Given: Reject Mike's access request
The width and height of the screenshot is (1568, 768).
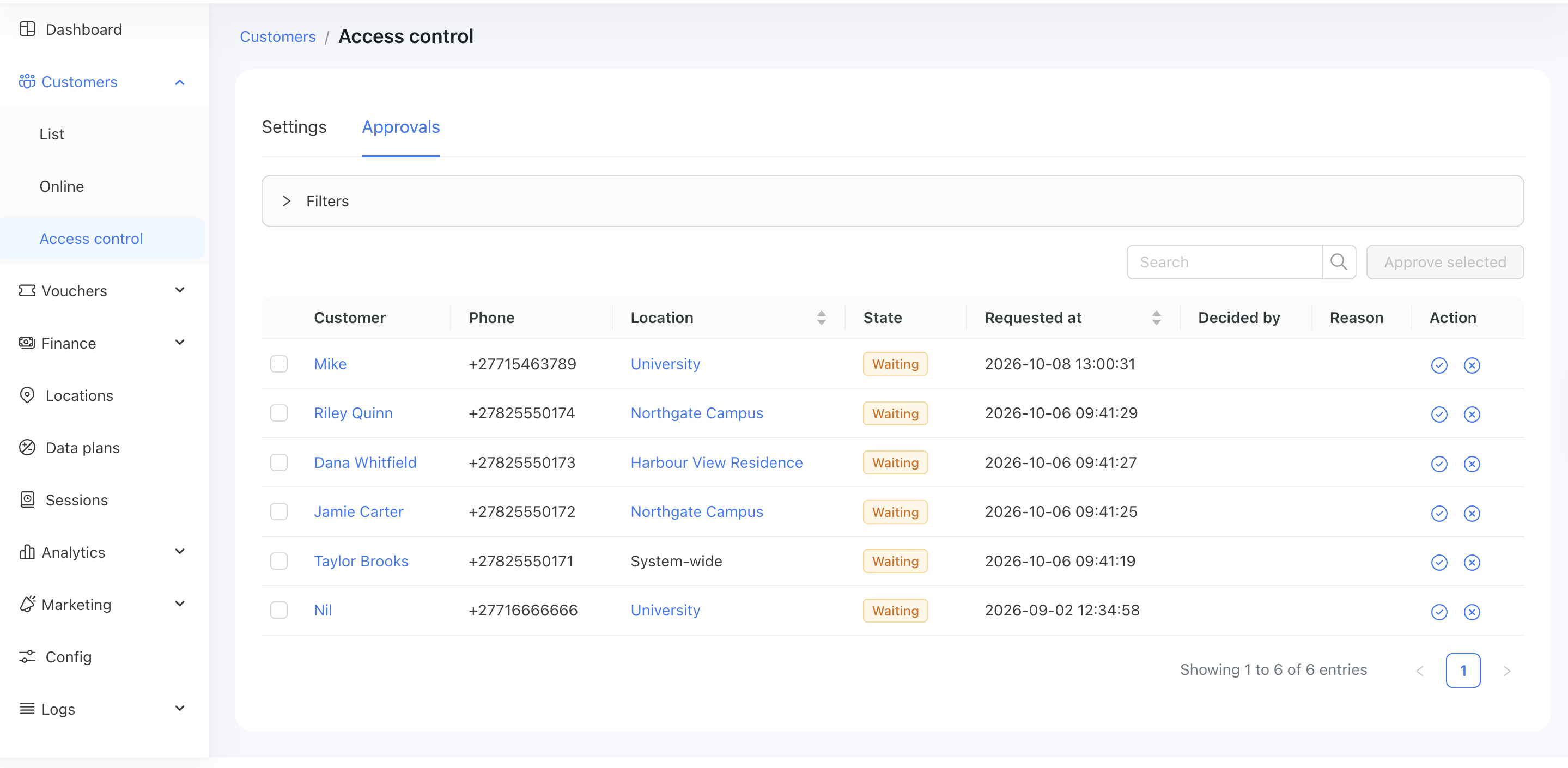Looking at the screenshot, I should (x=1472, y=365).
